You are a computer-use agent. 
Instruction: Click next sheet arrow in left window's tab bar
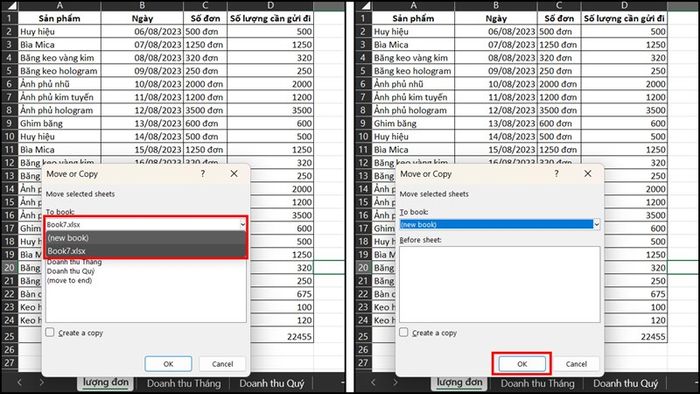pos(41,382)
